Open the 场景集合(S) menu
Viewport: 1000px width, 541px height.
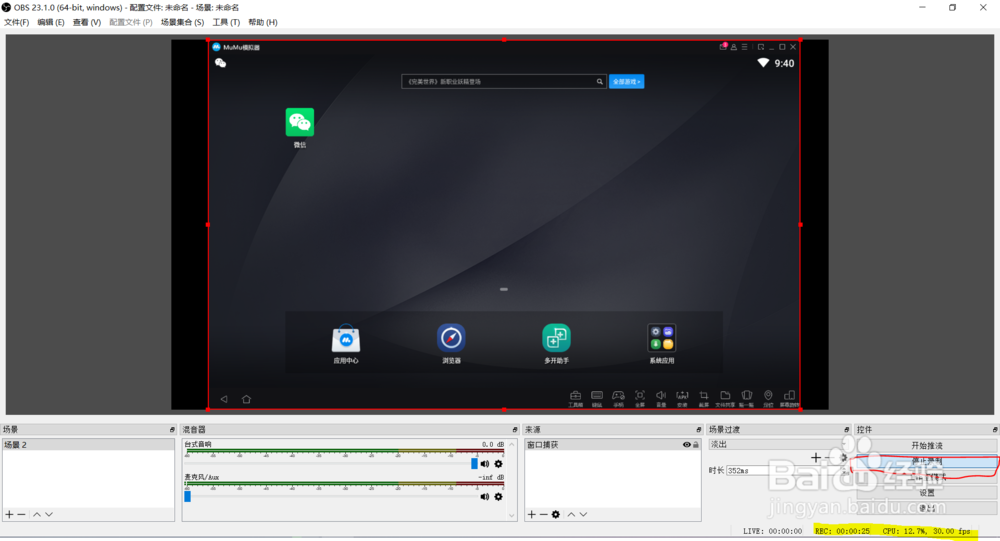click(182, 22)
